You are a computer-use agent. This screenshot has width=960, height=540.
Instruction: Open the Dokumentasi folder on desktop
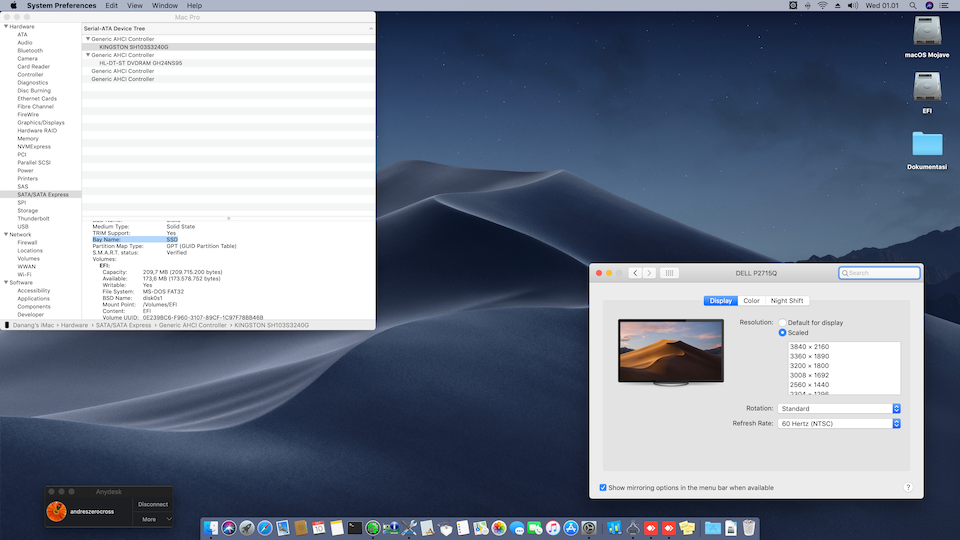927,145
